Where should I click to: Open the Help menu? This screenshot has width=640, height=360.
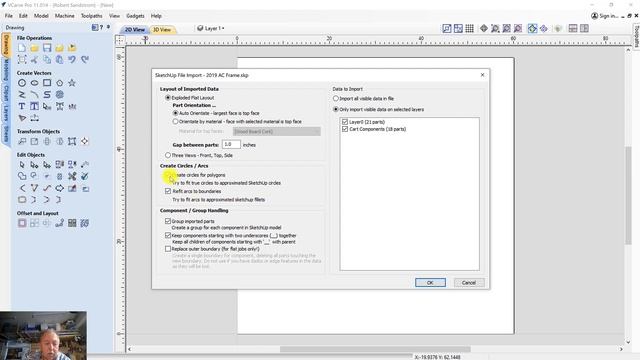[156, 16]
